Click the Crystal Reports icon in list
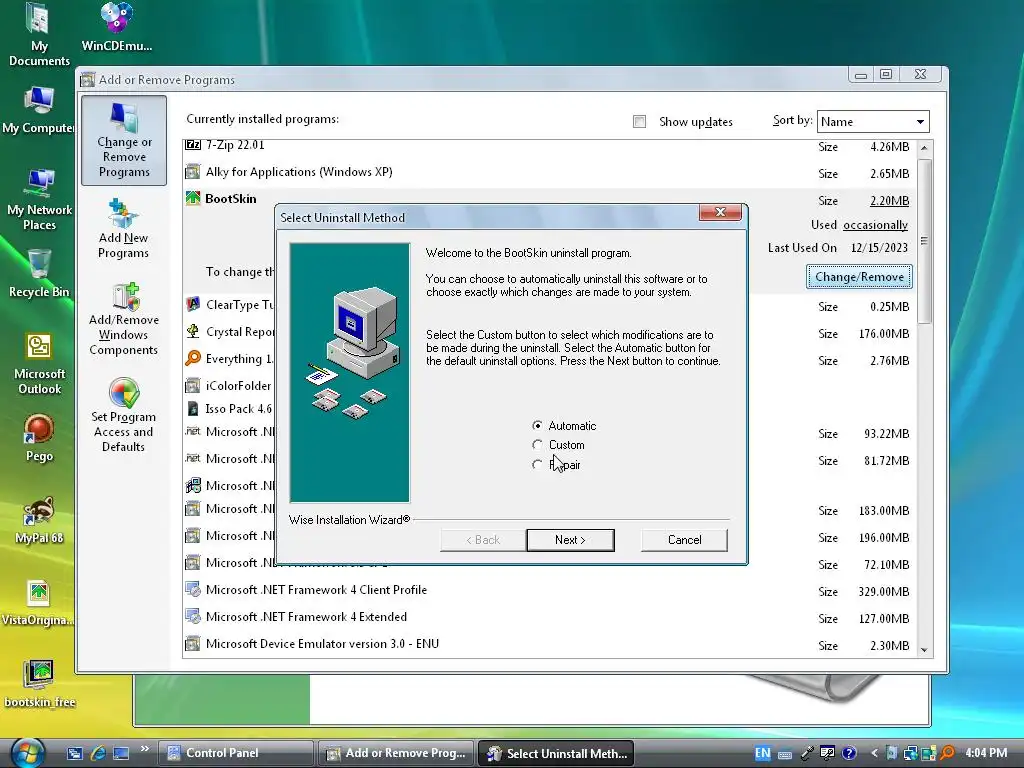 pyautogui.click(x=193, y=332)
